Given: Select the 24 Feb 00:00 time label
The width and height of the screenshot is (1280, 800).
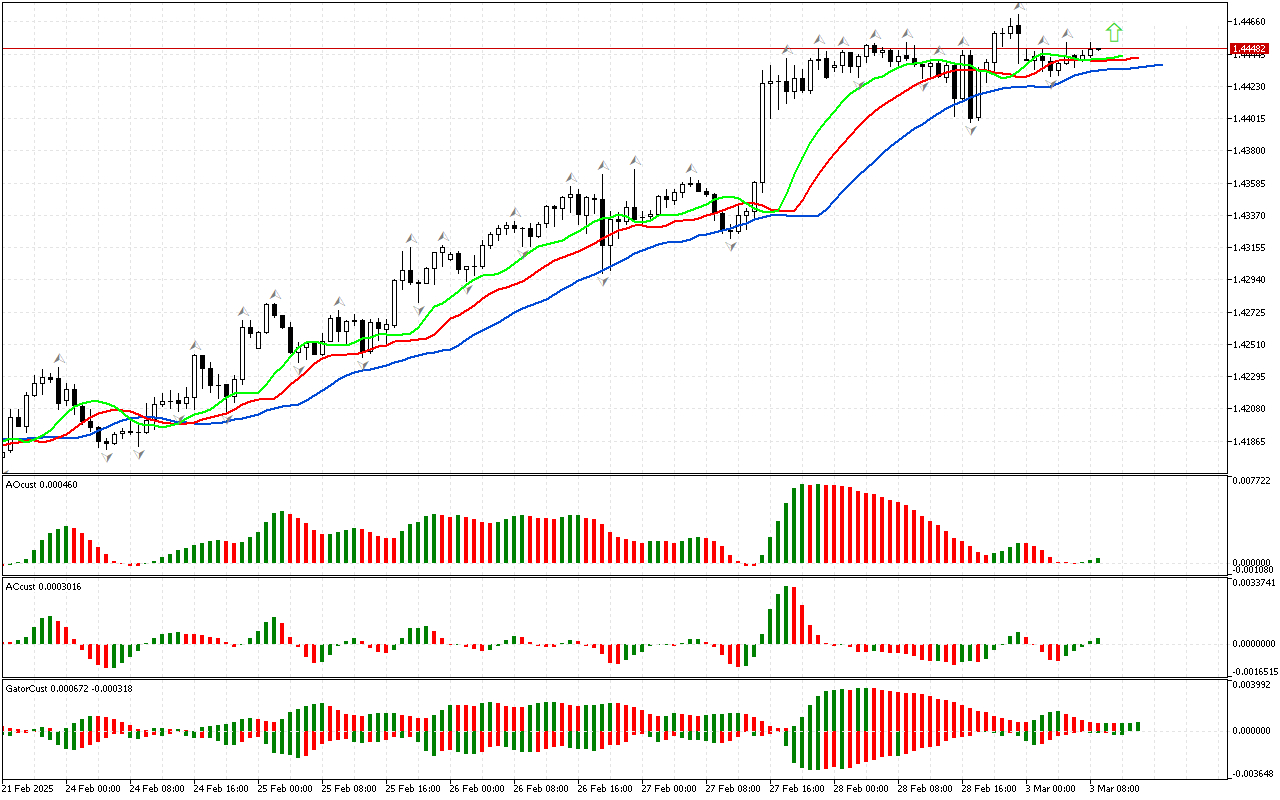Looking at the screenshot, I should [93, 789].
